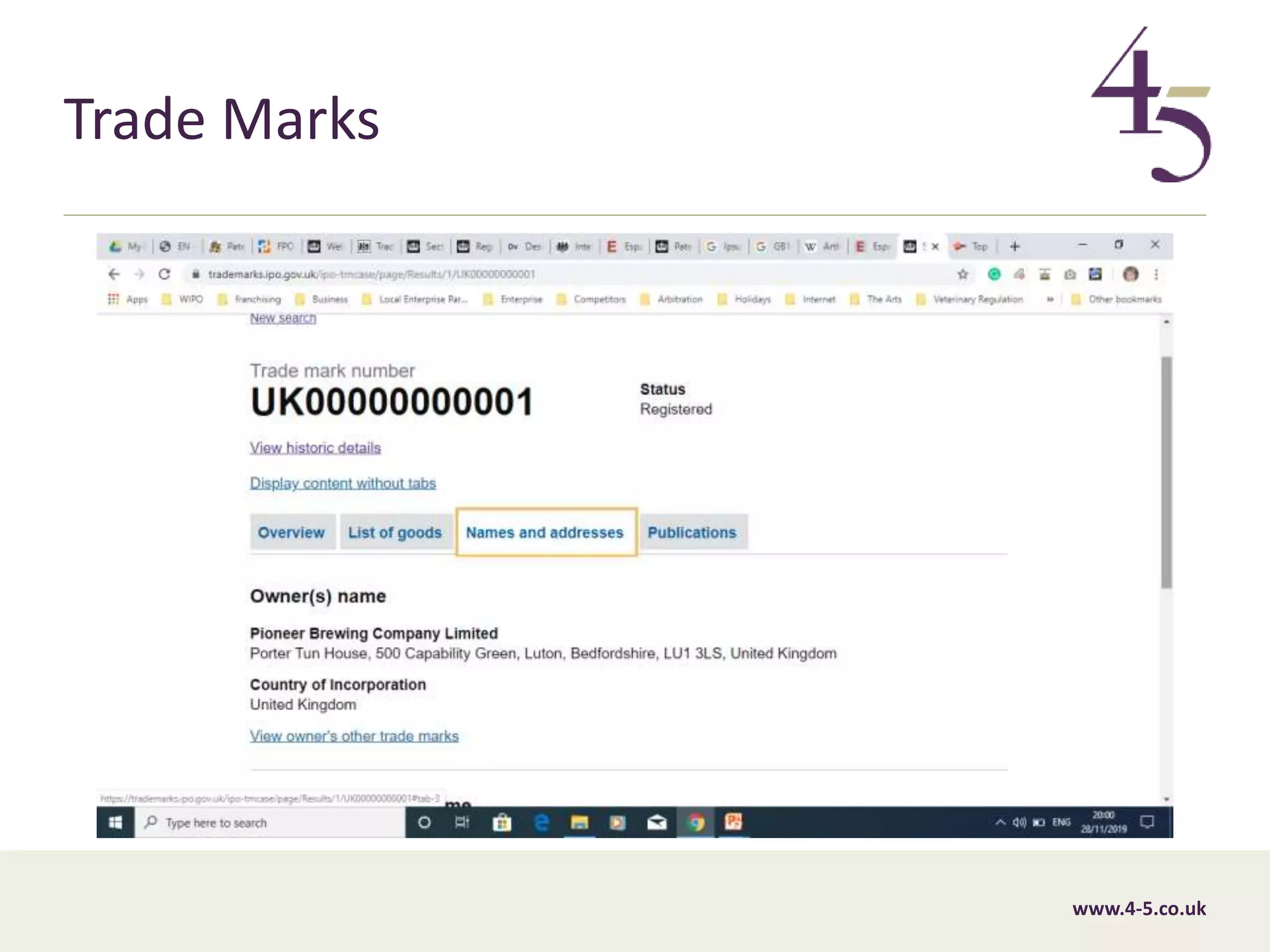Open the Veterinary Regulation bookmark folder

pyautogui.click(x=969, y=299)
